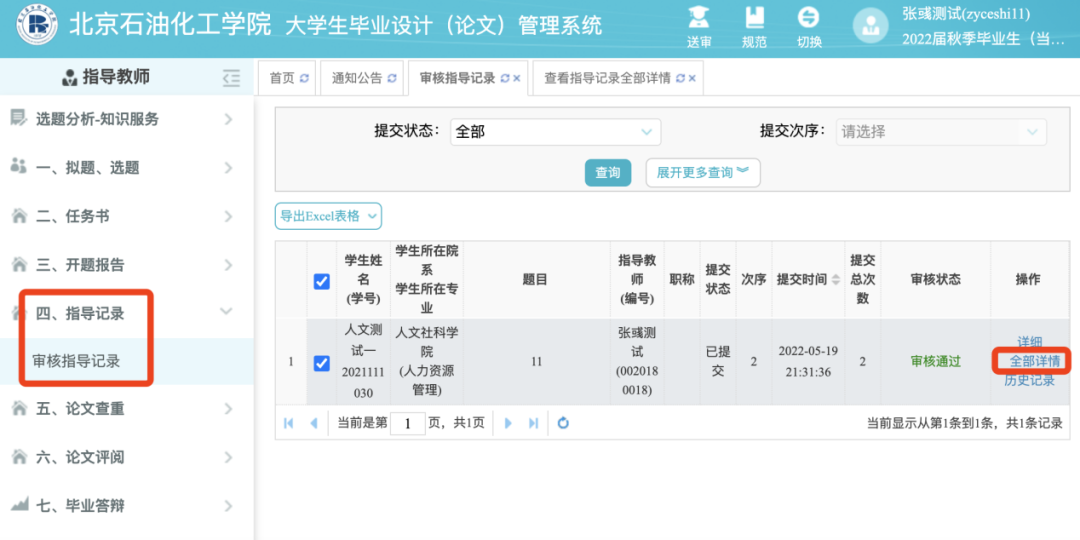Screen dimensions: 1080x540
Task: Open the 提交状态 dropdown
Action: [555, 132]
